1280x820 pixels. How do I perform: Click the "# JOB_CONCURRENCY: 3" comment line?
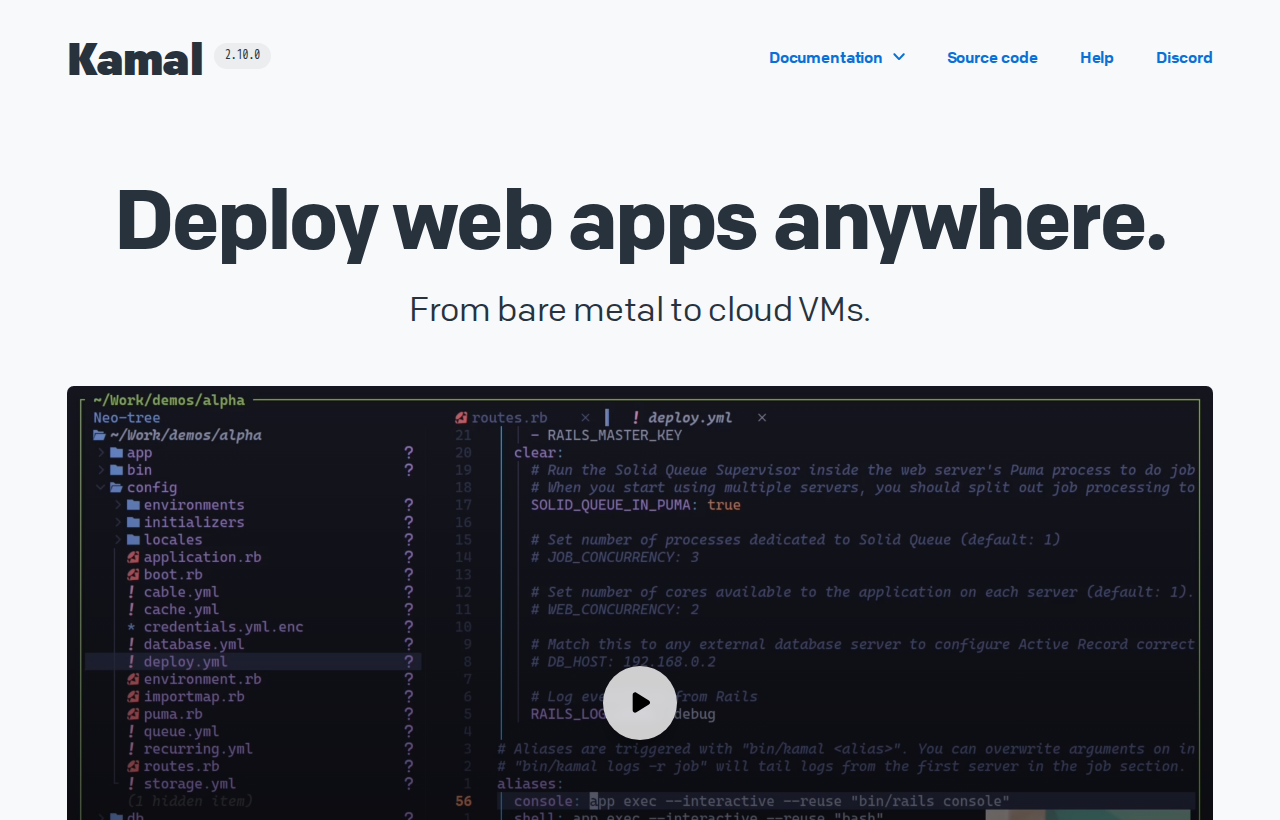click(x=615, y=557)
